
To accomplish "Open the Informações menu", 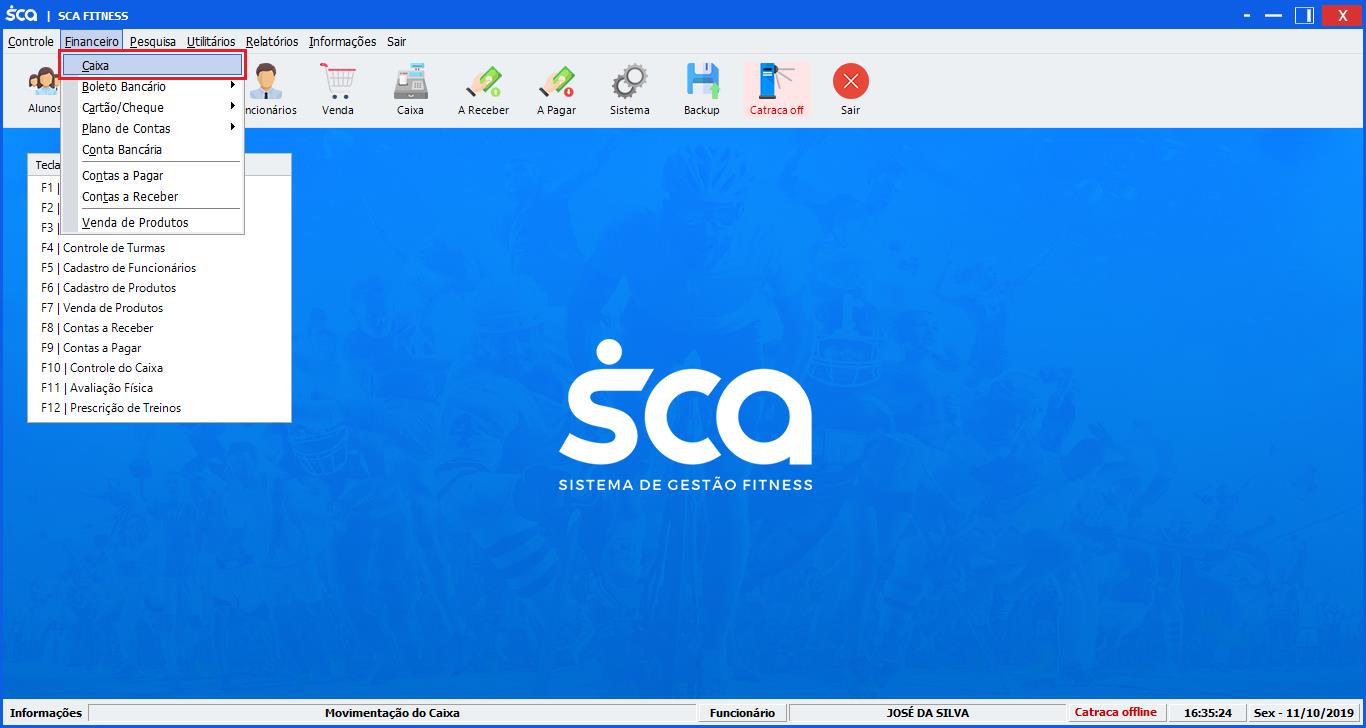I will pyautogui.click(x=342, y=42).
